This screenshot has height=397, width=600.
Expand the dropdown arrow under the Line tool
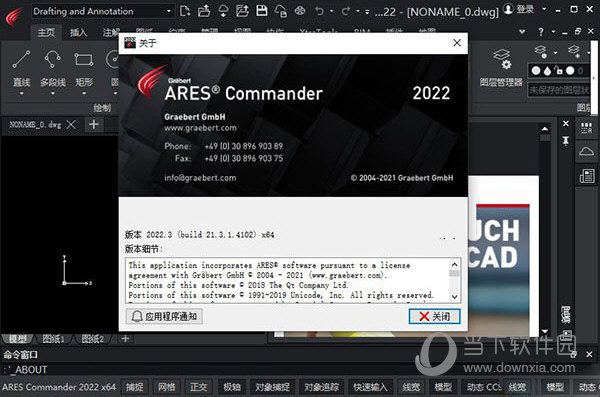tap(21, 93)
